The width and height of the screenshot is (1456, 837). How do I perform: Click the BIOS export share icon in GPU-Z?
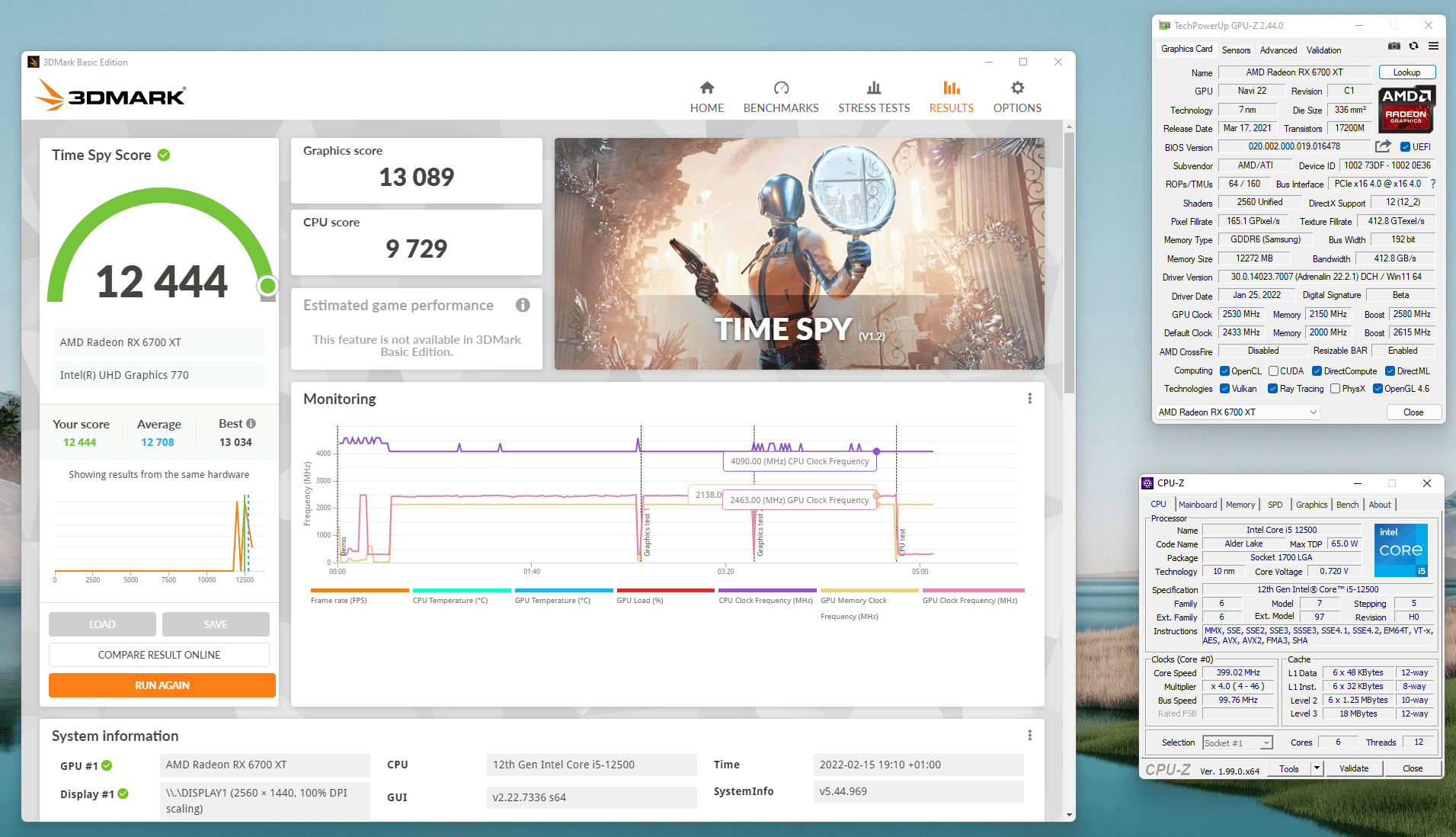tap(1383, 146)
